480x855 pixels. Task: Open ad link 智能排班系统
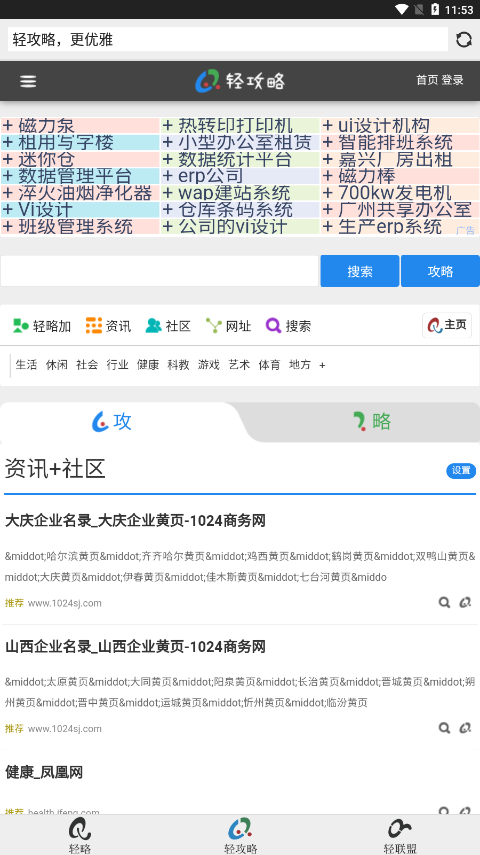pos(400,143)
